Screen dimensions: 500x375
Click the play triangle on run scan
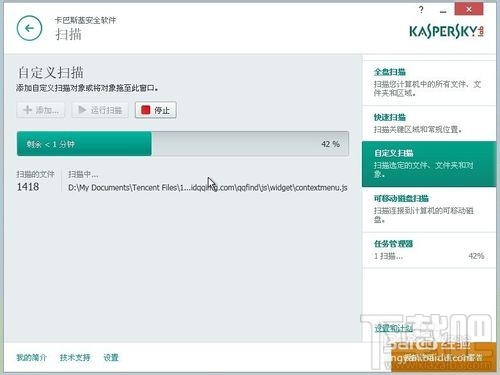point(82,110)
